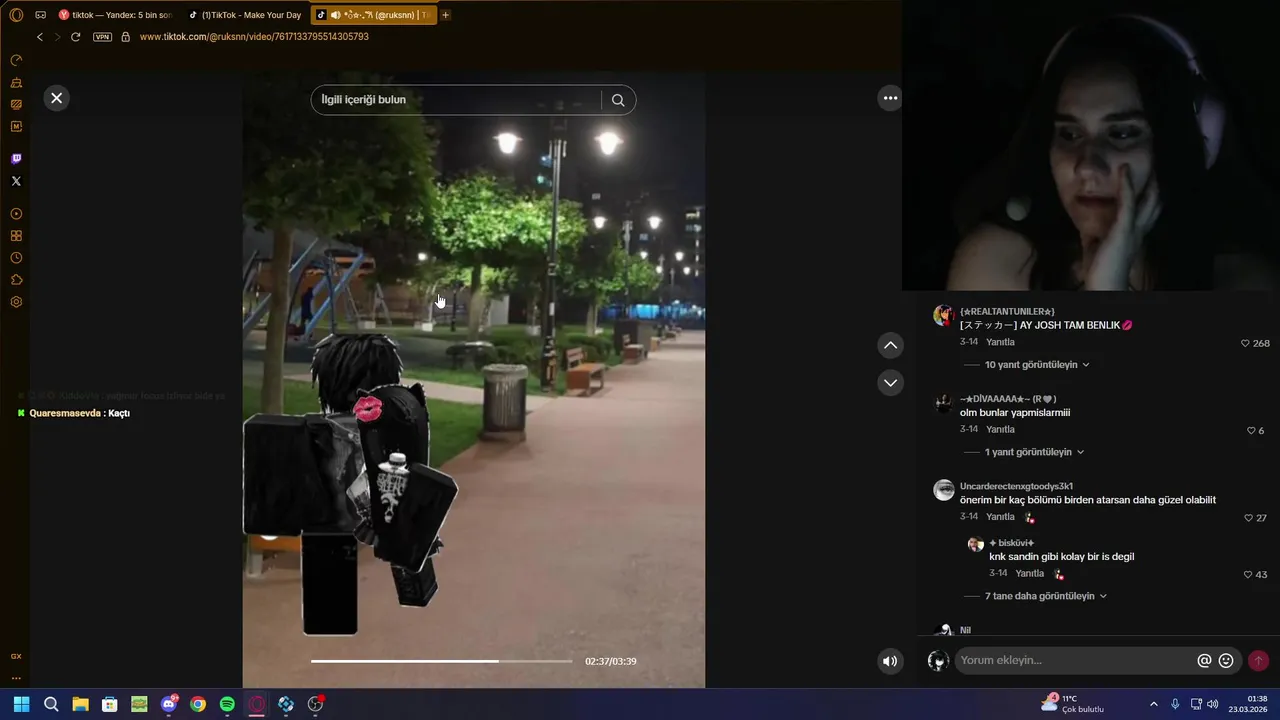Open Google Chrome from taskbar
This screenshot has height=720, width=1280.
198,704
